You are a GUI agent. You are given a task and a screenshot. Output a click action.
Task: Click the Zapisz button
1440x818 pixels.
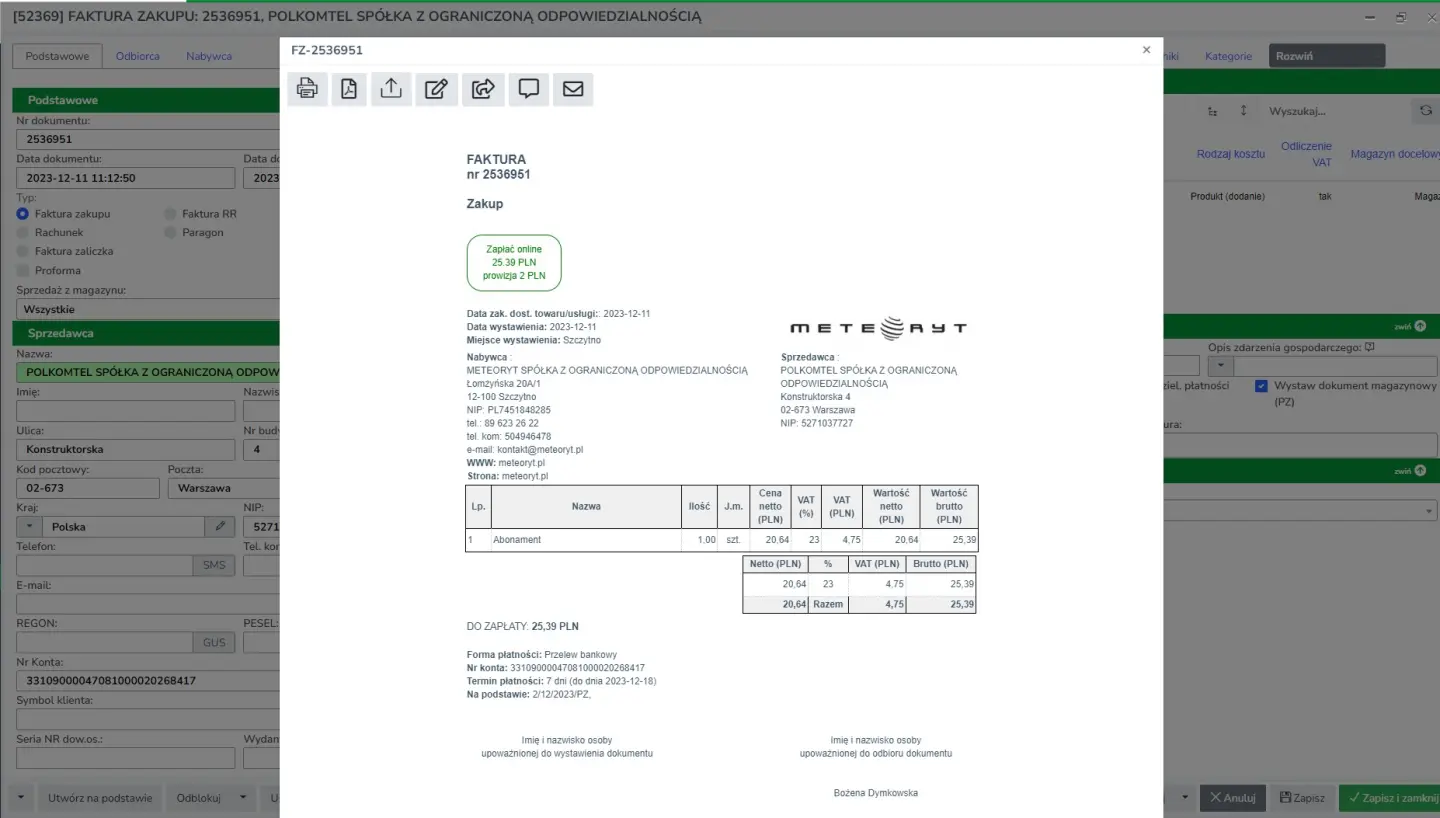point(1302,798)
